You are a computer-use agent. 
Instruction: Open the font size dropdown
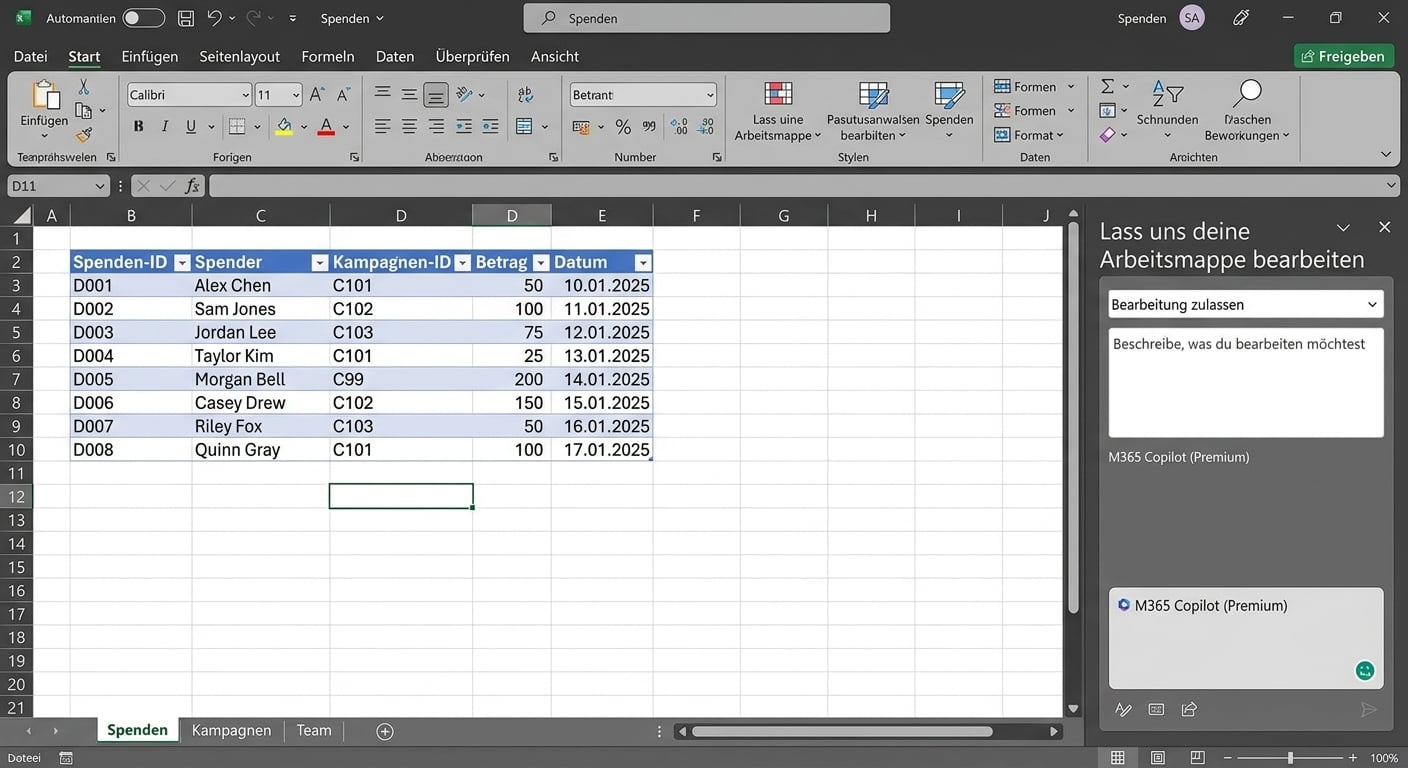[296, 95]
